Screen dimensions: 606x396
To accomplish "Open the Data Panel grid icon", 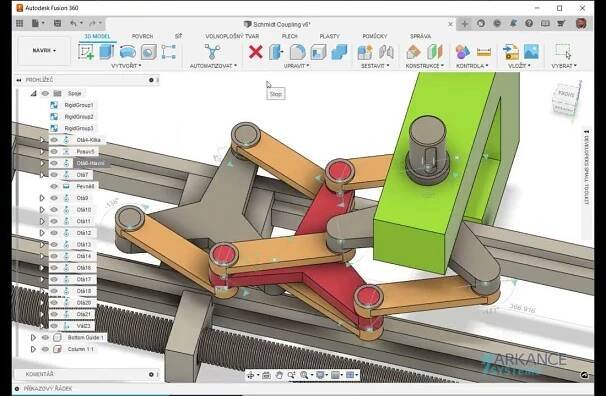I will (x=20, y=24).
